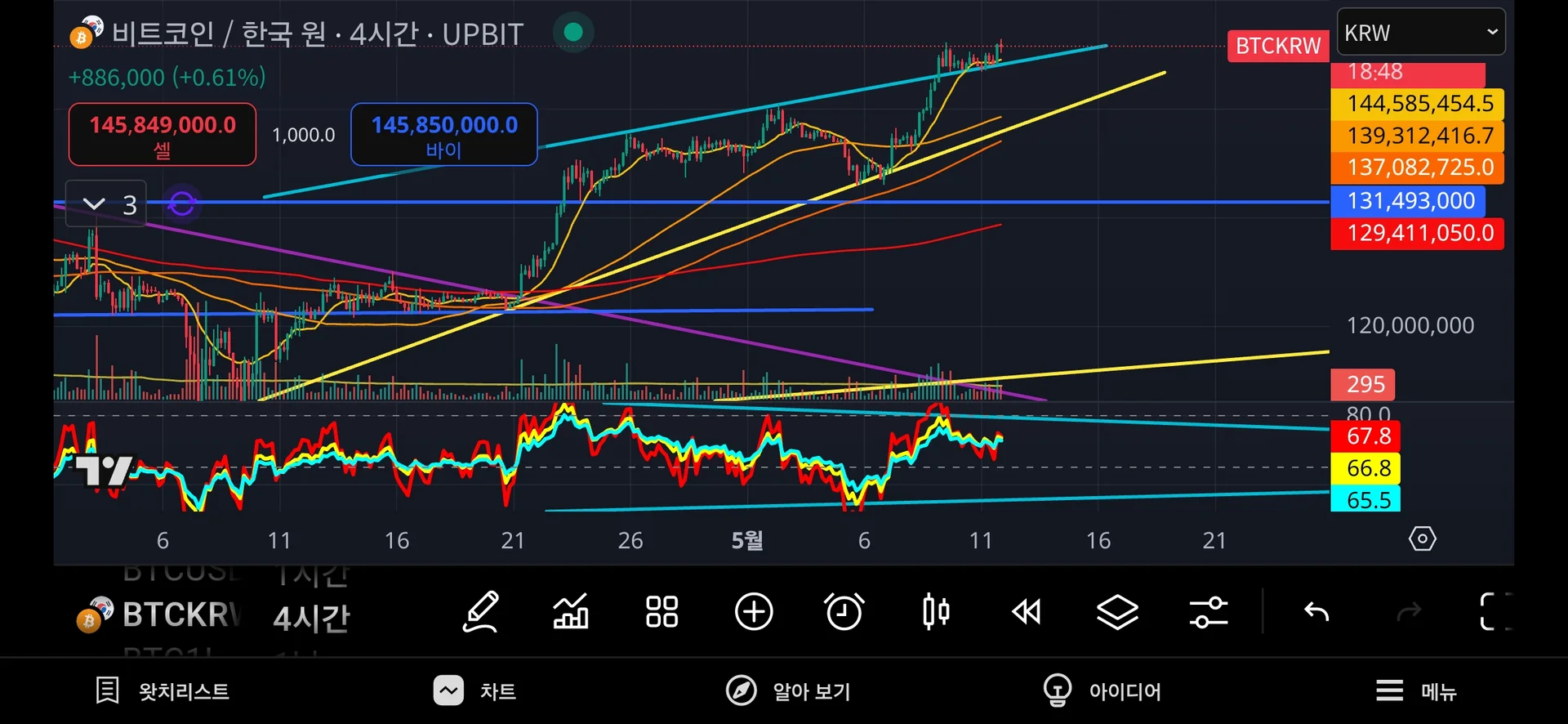This screenshot has width=1568, height=724.
Task: Tap the 295 volume label
Action: coord(1363,384)
